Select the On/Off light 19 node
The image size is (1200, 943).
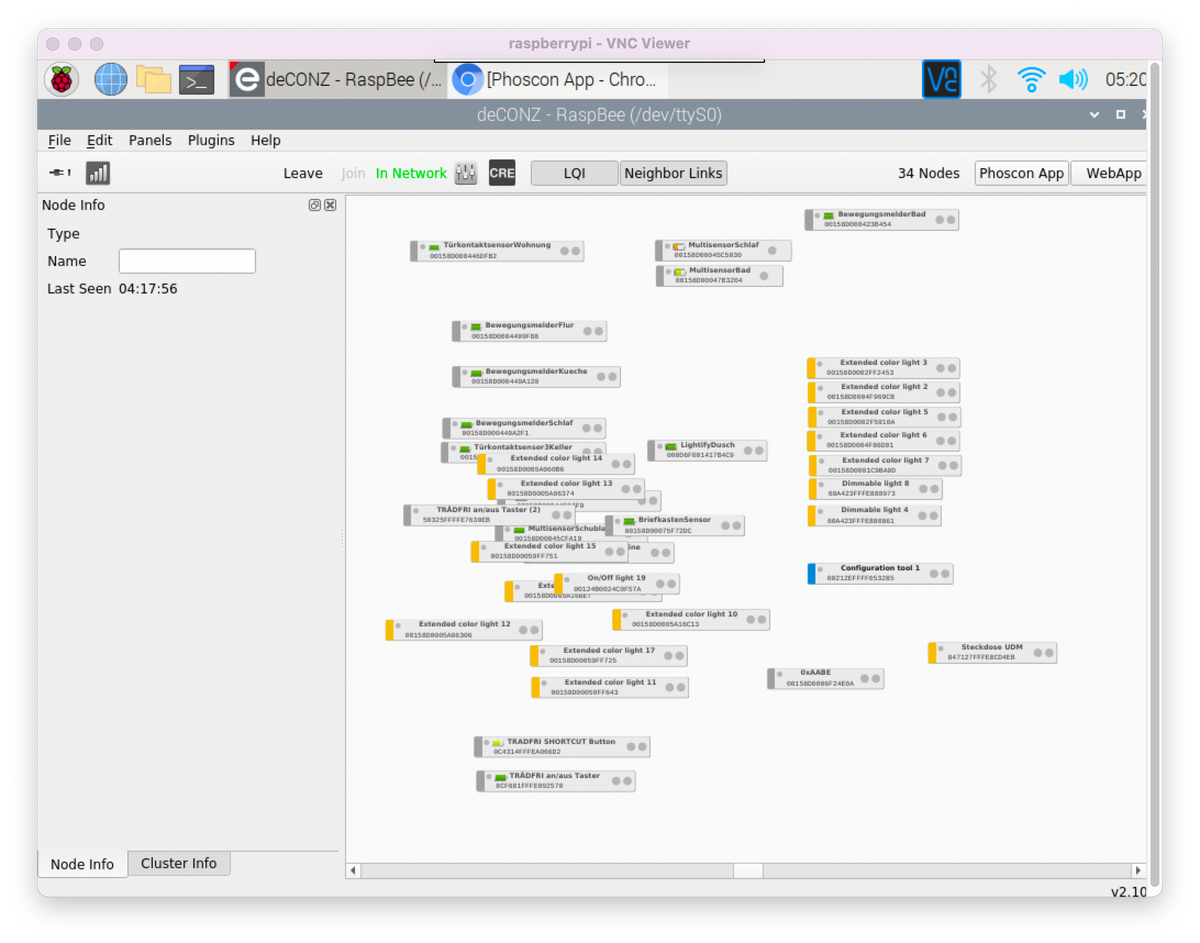(617, 583)
